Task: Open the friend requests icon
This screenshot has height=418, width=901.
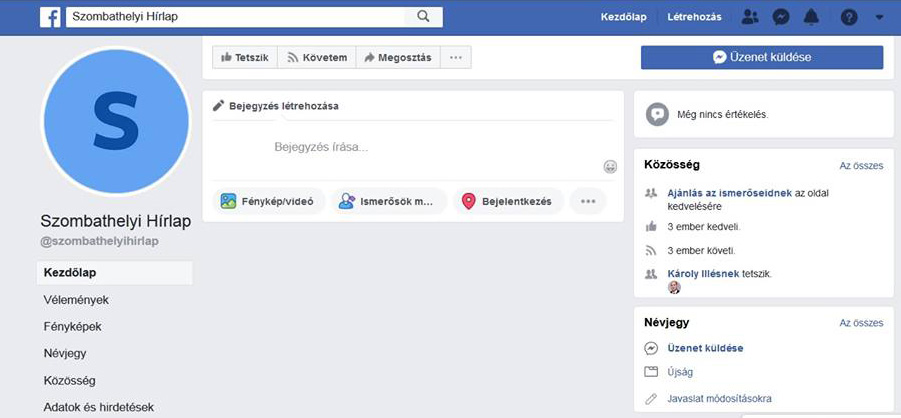Action: click(x=750, y=17)
